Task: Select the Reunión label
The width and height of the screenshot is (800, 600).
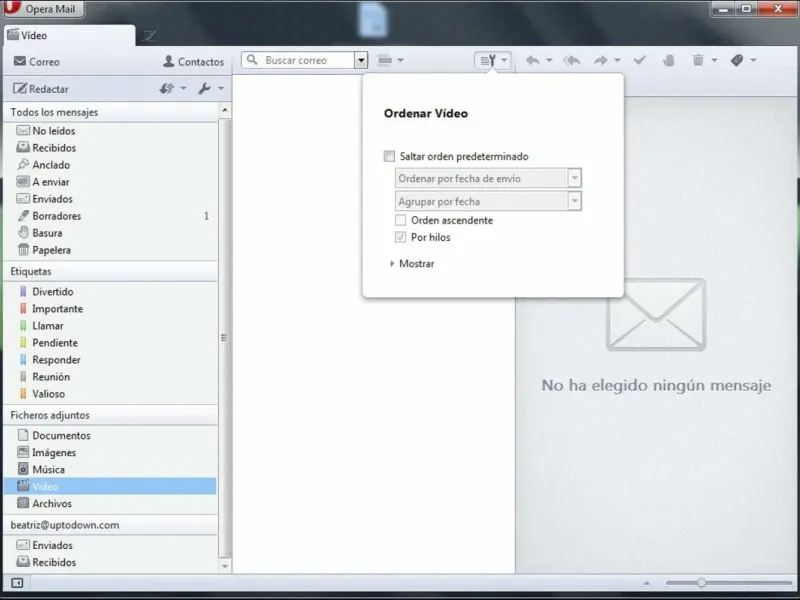Action: pyautogui.click(x=110, y=377)
